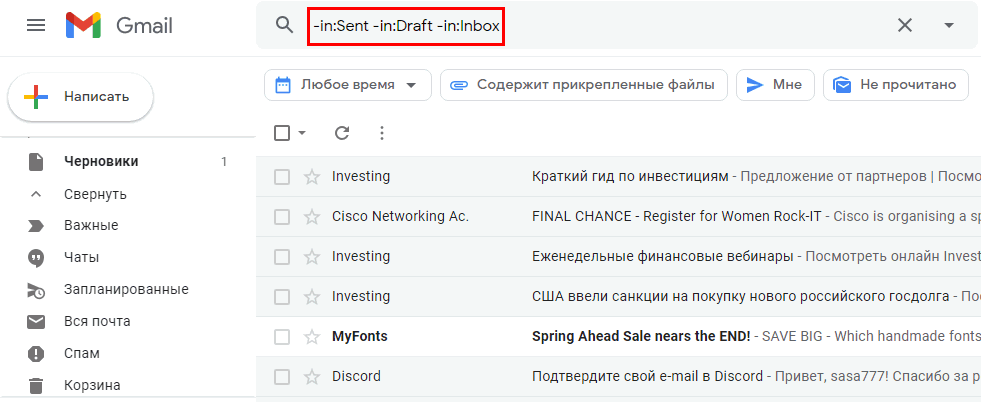Click the scheduled send clock icon
981x402 pixels.
coord(36,290)
